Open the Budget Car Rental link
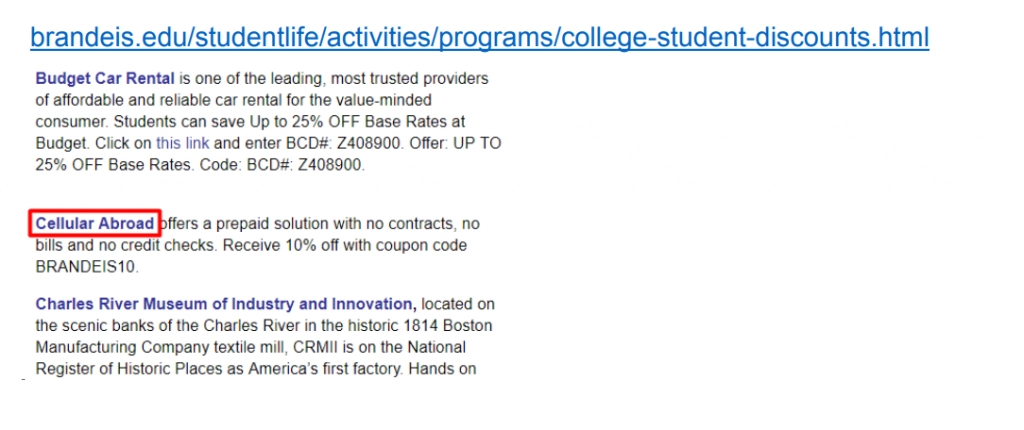Image resolution: width=1024 pixels, height=430 pixels. tap(105, 79)
